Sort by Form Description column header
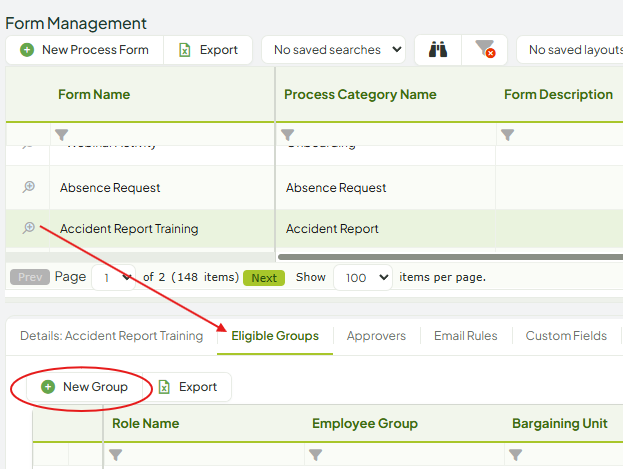Image resolution: width=623 pixels, height=469 pixels. point(558,95)
